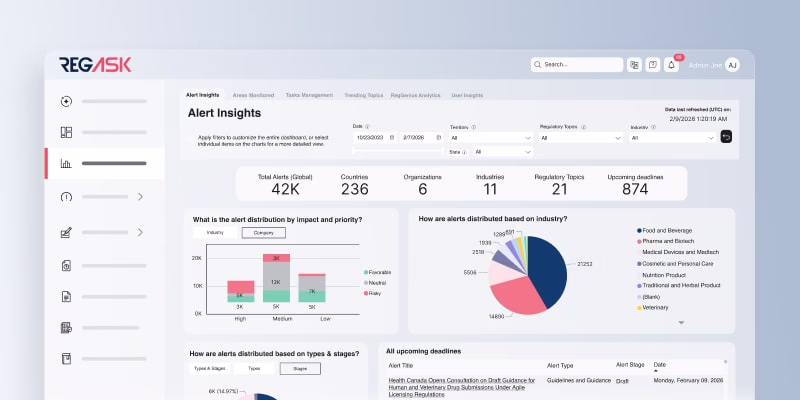800x400 pixels.
Task: Open the State dropdown
Action: point(503,152)
